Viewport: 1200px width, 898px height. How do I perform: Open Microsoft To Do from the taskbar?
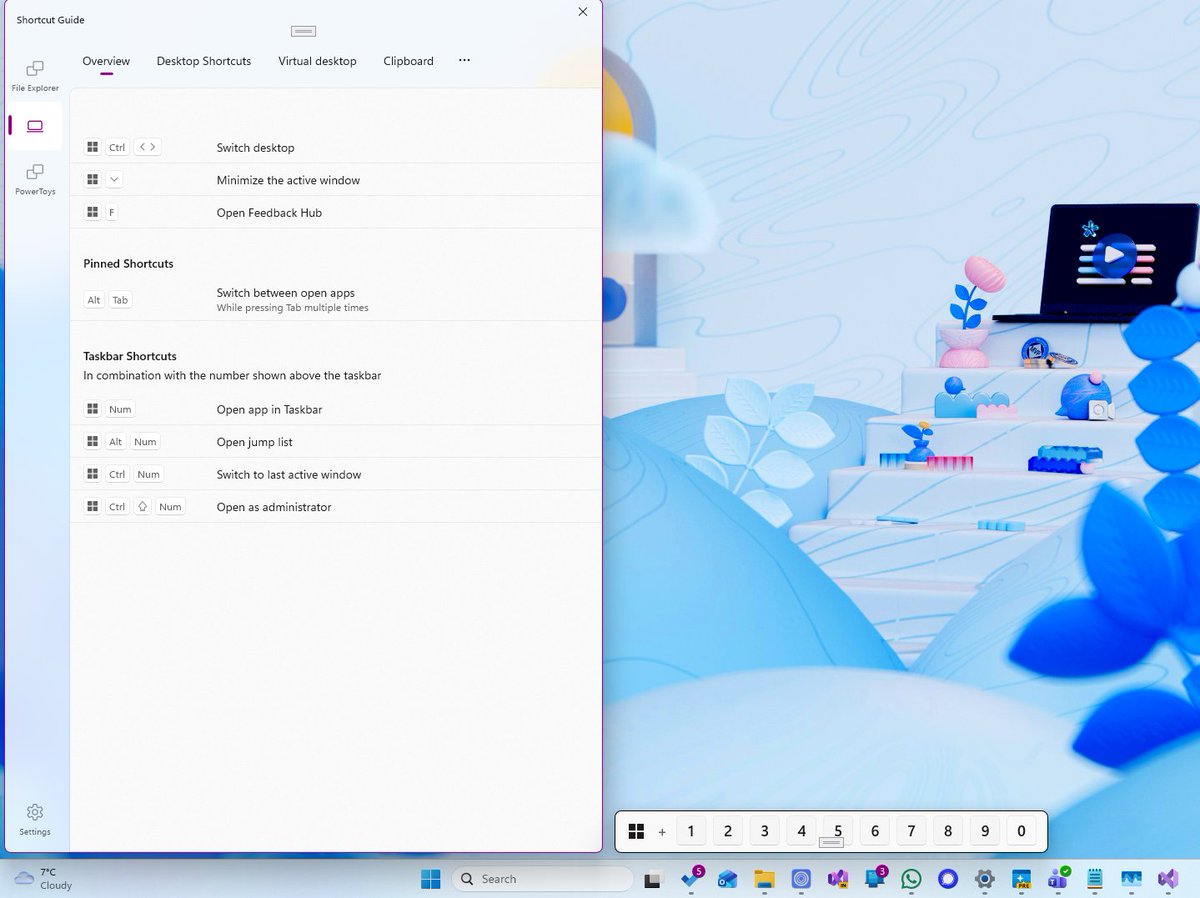pyautogui.click(x=691, y=878)
